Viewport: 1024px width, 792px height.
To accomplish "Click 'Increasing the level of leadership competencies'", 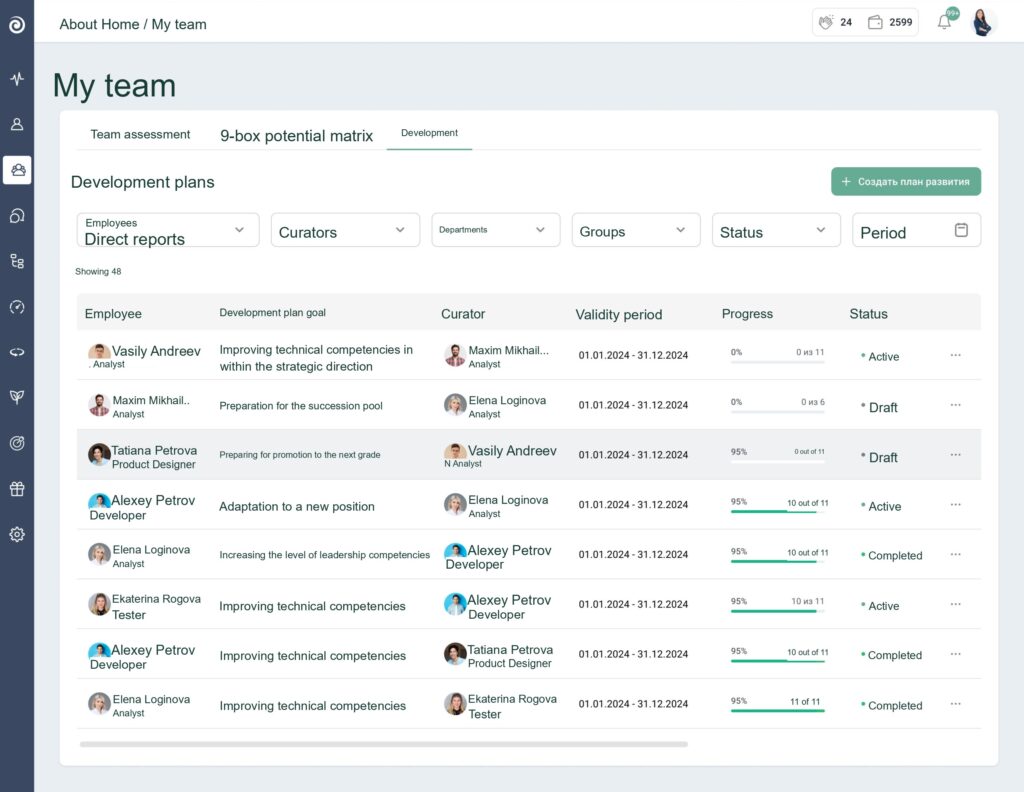I will [325, 555].
